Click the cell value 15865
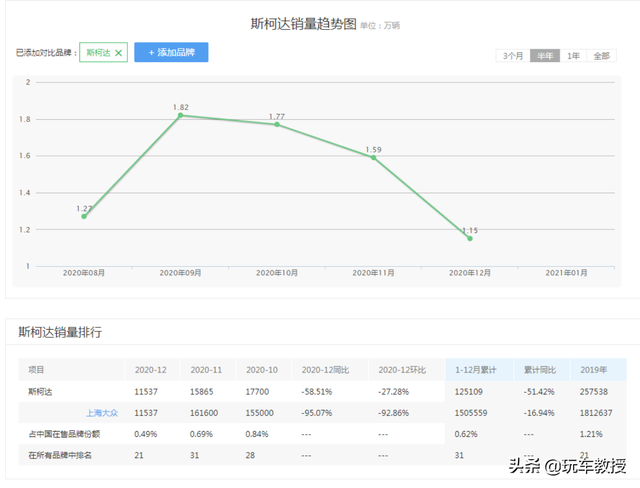The height and width of the screenshot is (488, 640). coord(202,392)
